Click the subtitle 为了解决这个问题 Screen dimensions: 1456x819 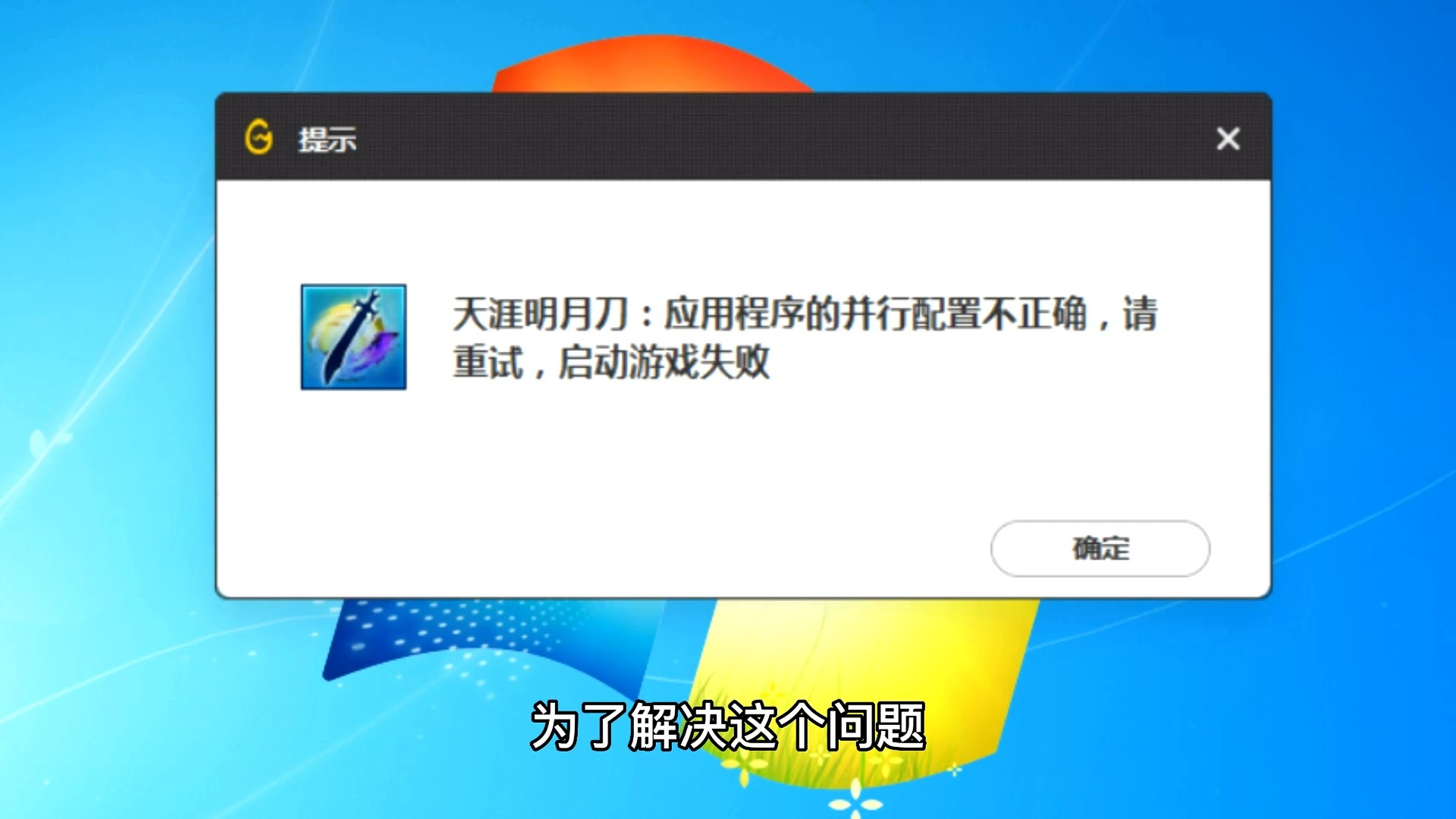click(x=728, y=726)
